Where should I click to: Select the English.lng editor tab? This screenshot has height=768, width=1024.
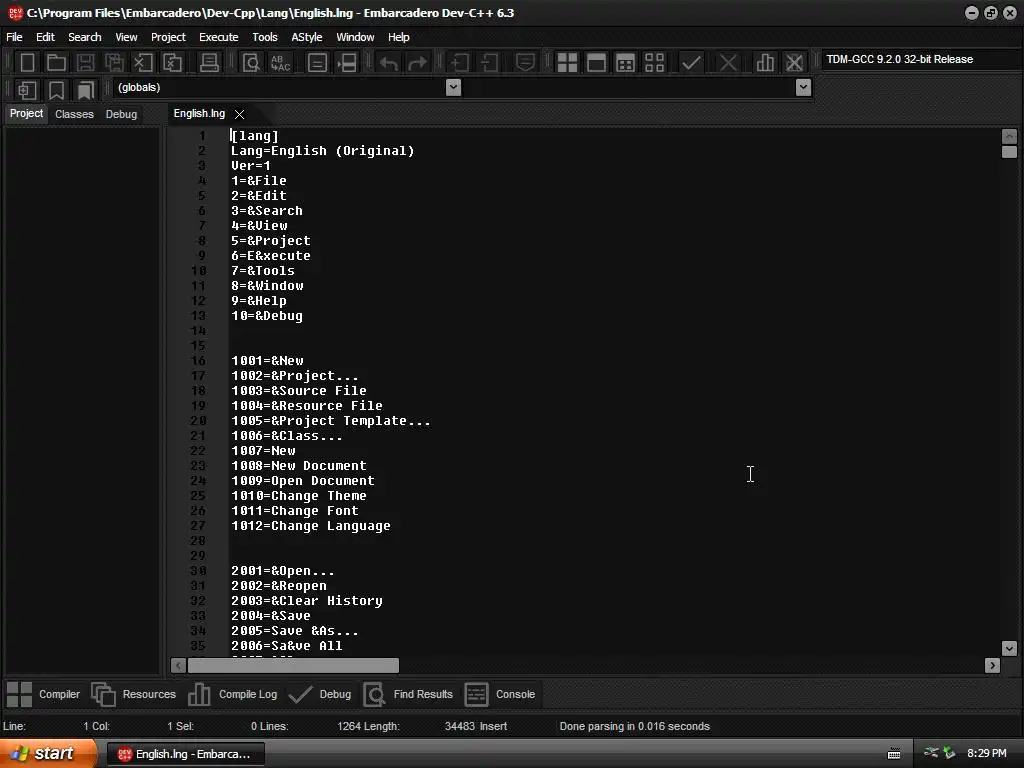(199, 114)
